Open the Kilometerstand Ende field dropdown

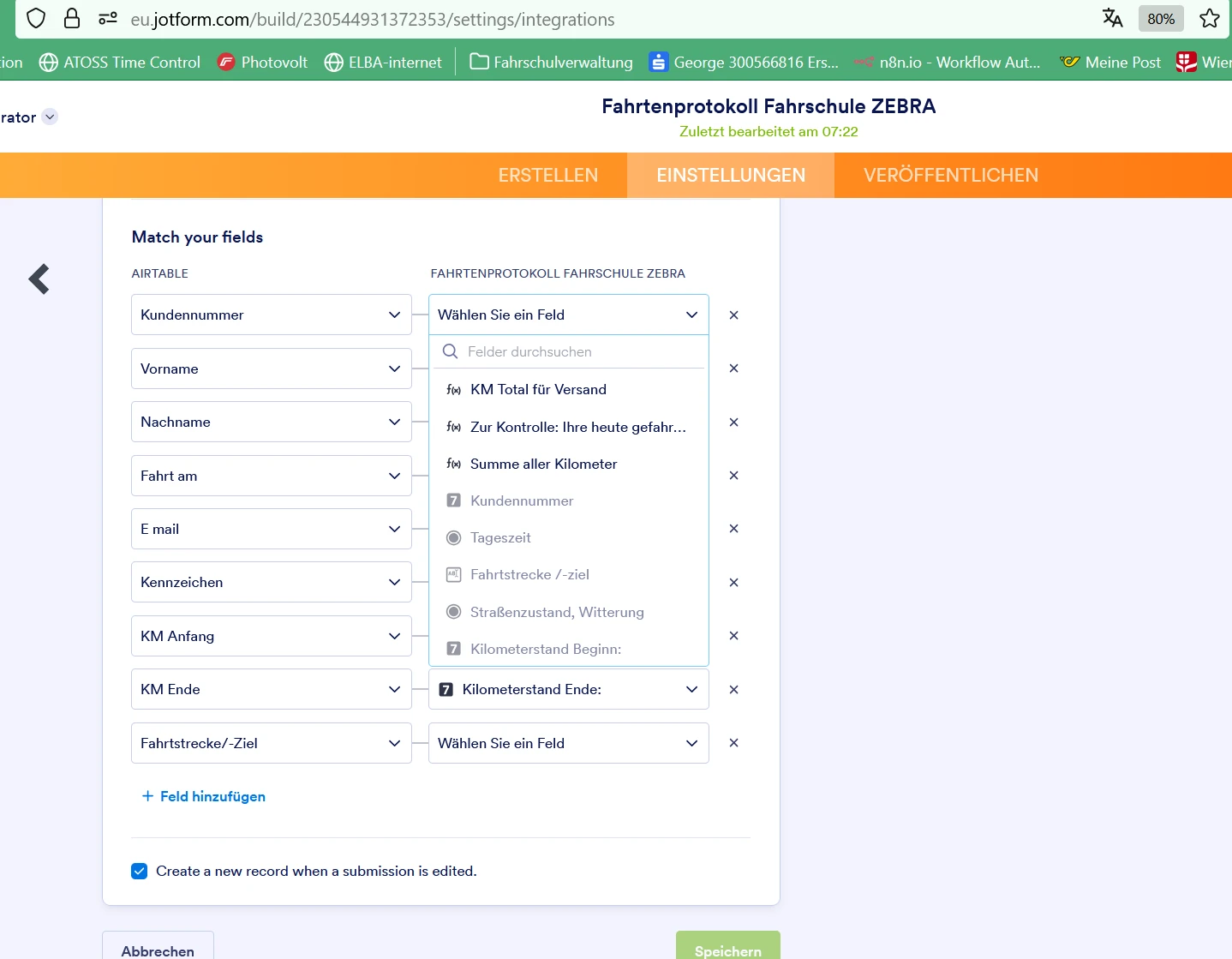click(568, 689)
